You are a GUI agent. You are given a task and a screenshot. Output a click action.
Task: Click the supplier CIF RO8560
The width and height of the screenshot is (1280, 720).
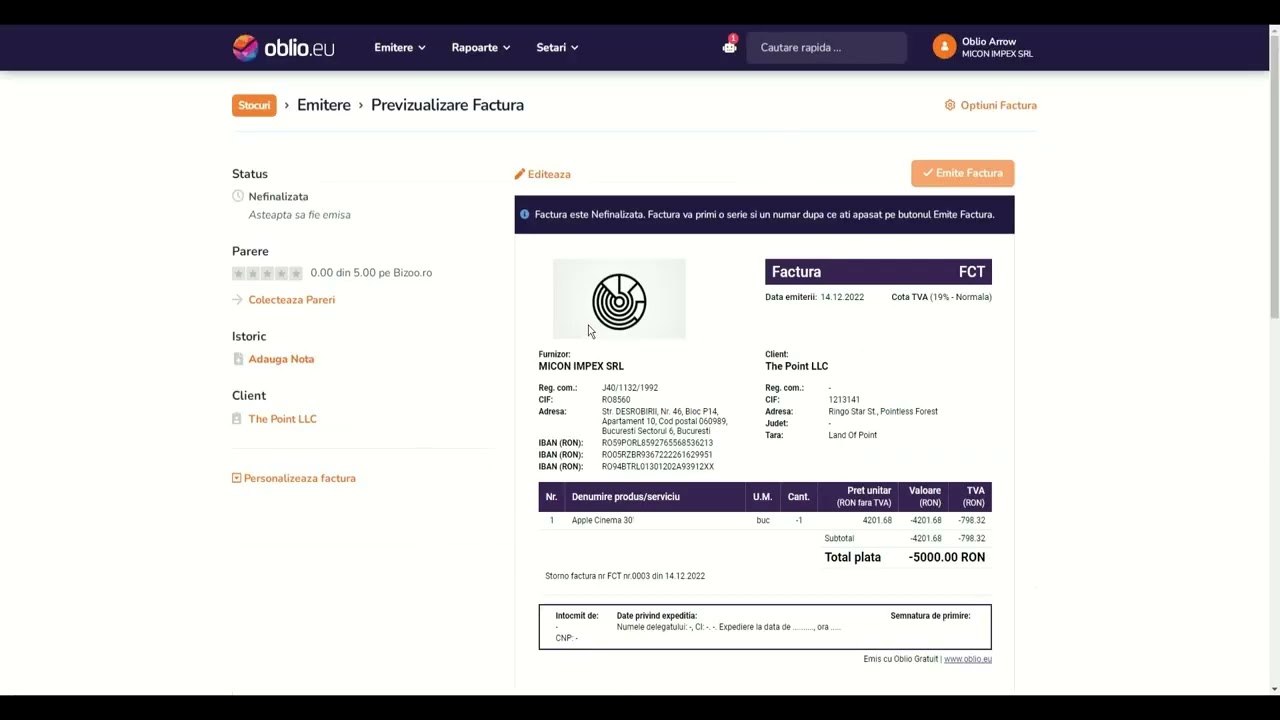(x=616, y=400)
